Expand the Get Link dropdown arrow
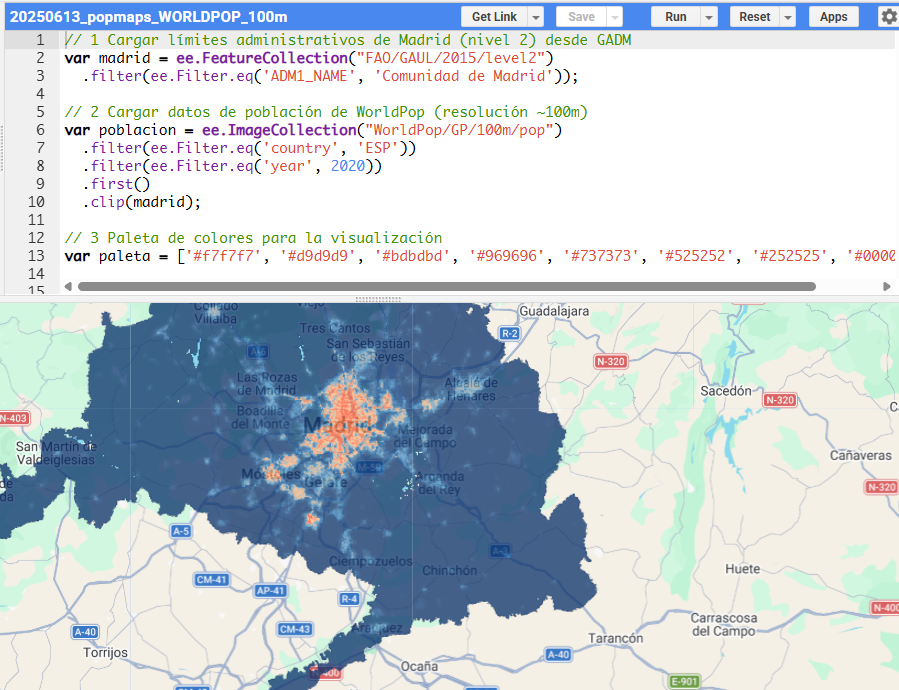Screen dimensions: 899x690 pyautogui.click(x=536, y=17)
